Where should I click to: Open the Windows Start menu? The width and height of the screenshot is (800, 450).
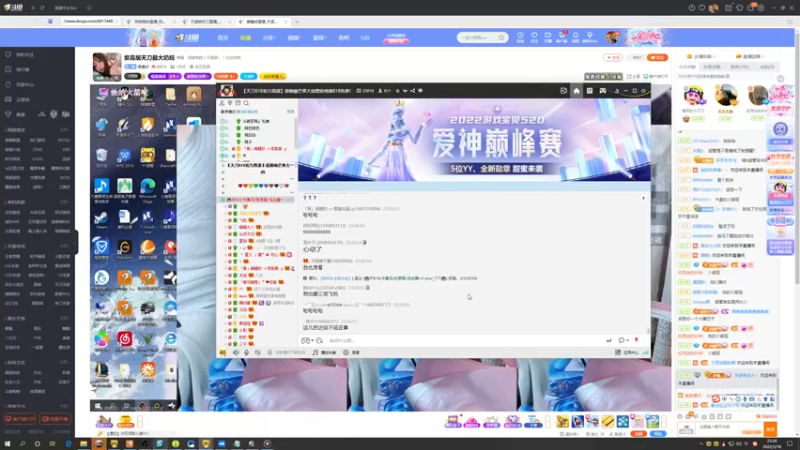7,443
